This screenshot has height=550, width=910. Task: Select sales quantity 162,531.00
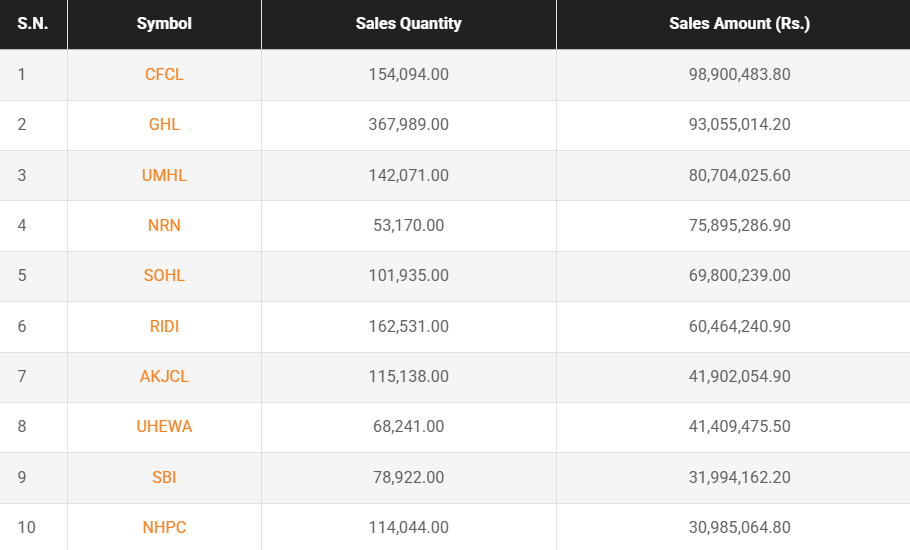409,326
